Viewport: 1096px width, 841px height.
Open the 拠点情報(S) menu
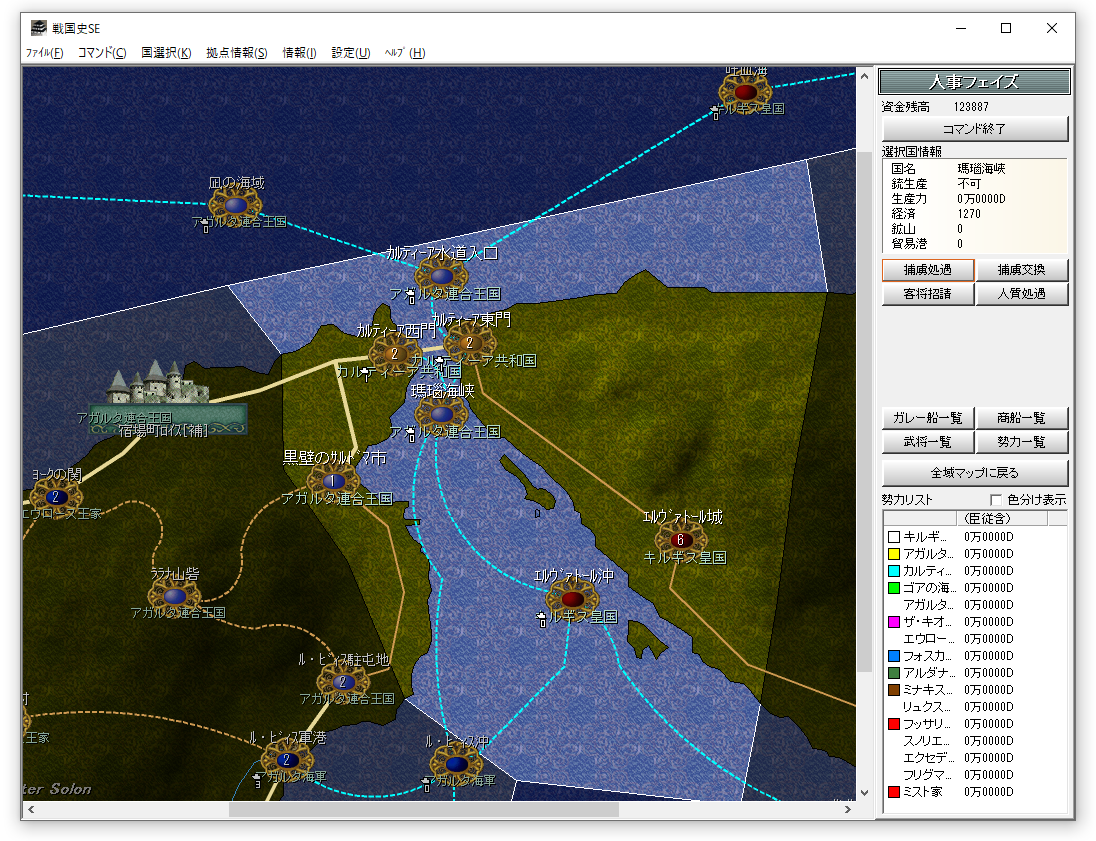tap(236, 53)
